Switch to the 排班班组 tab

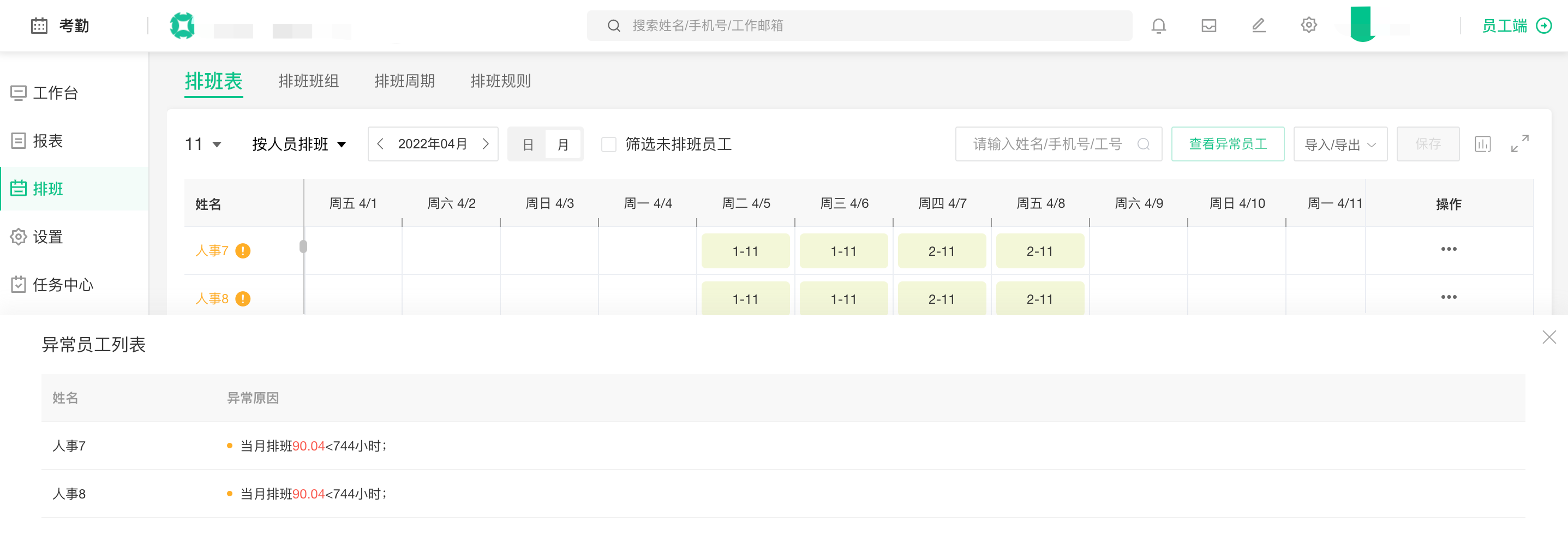(x=309, y=81)
